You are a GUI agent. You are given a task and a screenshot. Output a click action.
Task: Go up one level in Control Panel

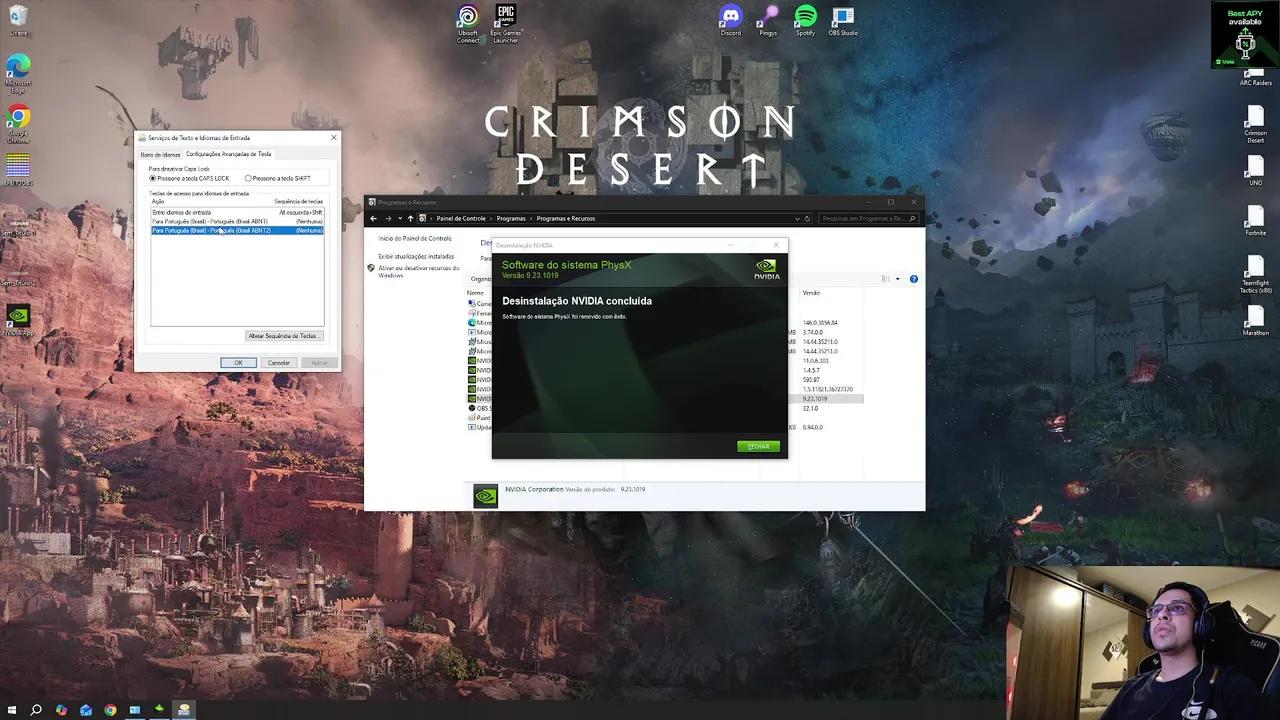[410, 218]
